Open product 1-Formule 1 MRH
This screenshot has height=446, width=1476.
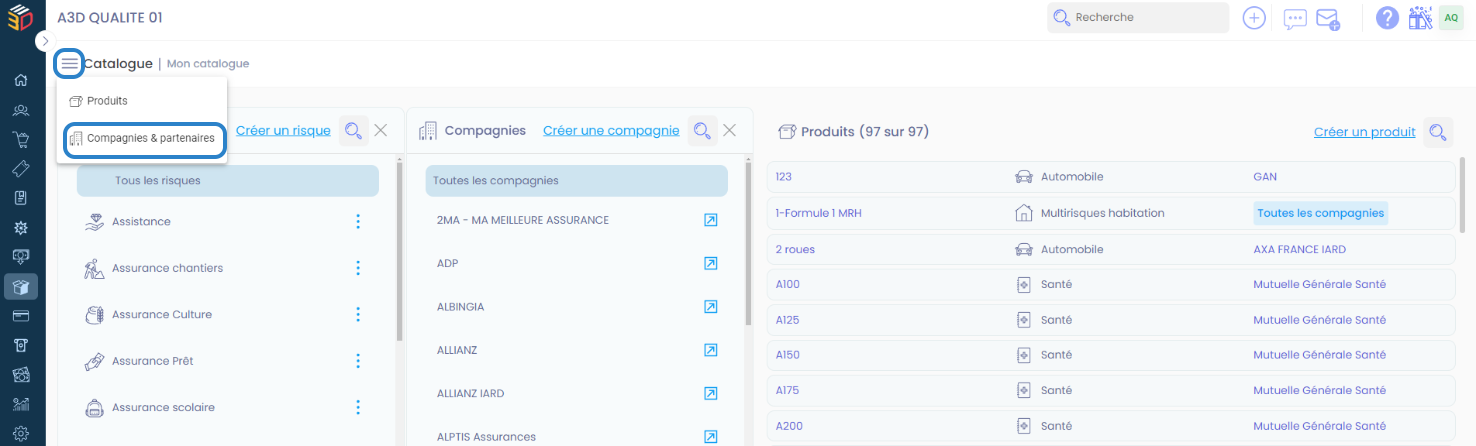[819, 213]
